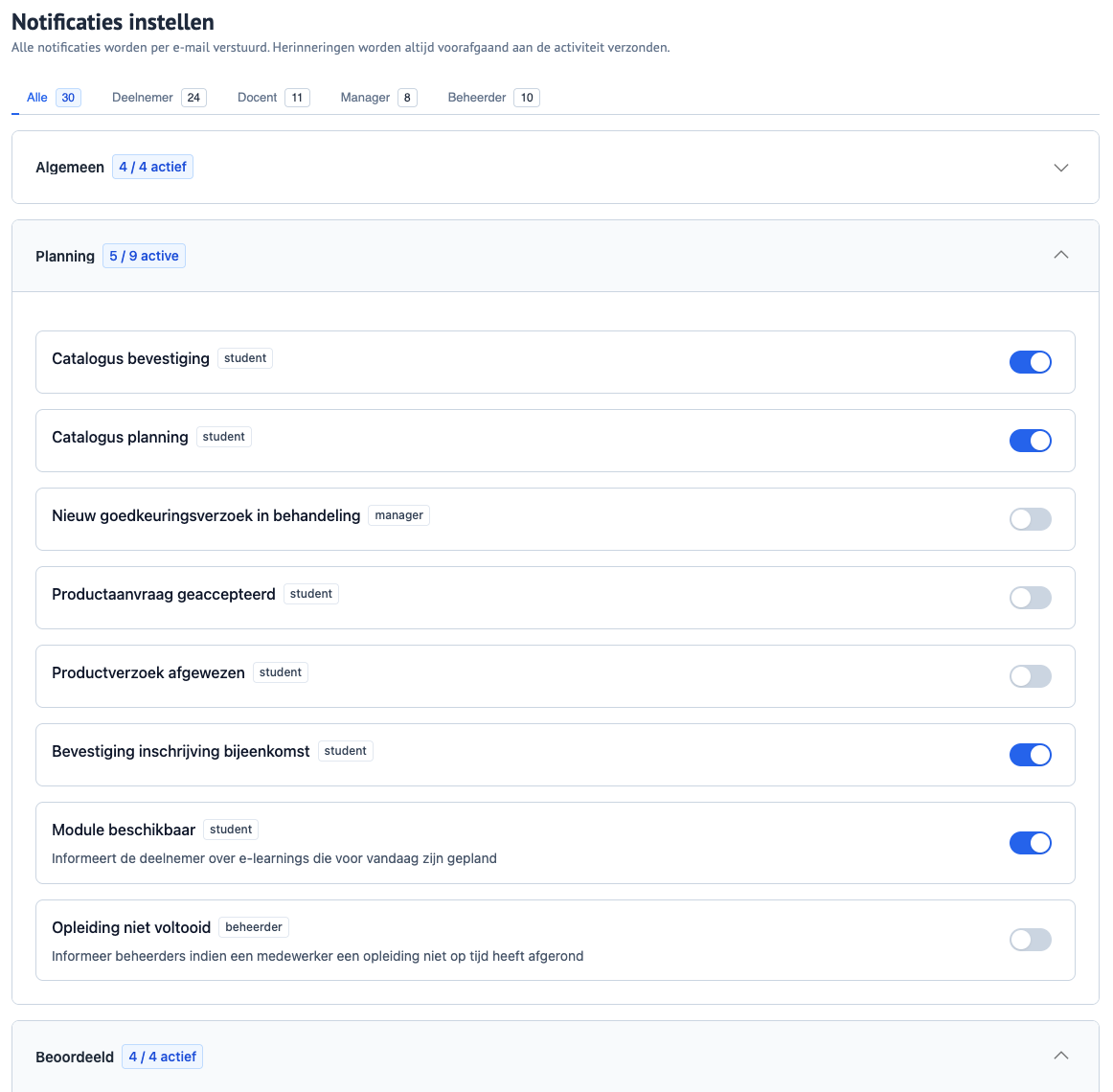Image resolution: width=1113 pixels, height=1092 pixels.
Task: Click the '5 / 9 active' badge
Action: 144,257
